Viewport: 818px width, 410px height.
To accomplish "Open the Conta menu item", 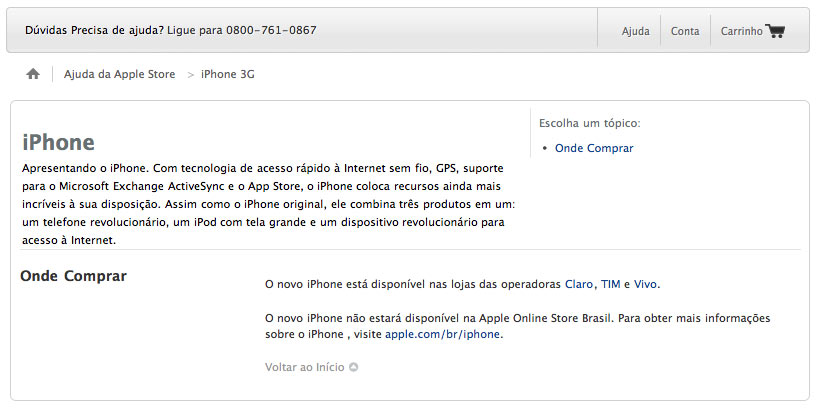I will pyautogui.click(x=685, y=31).
